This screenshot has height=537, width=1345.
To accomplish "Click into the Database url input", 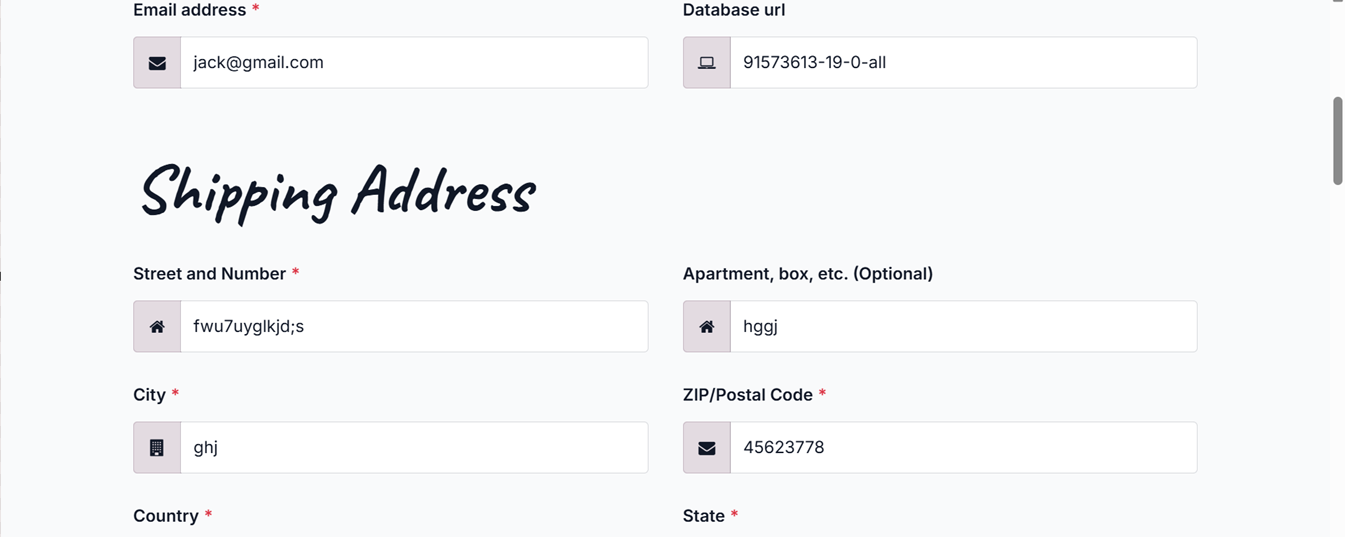I will pyautogui.click(x=963, y=63).
